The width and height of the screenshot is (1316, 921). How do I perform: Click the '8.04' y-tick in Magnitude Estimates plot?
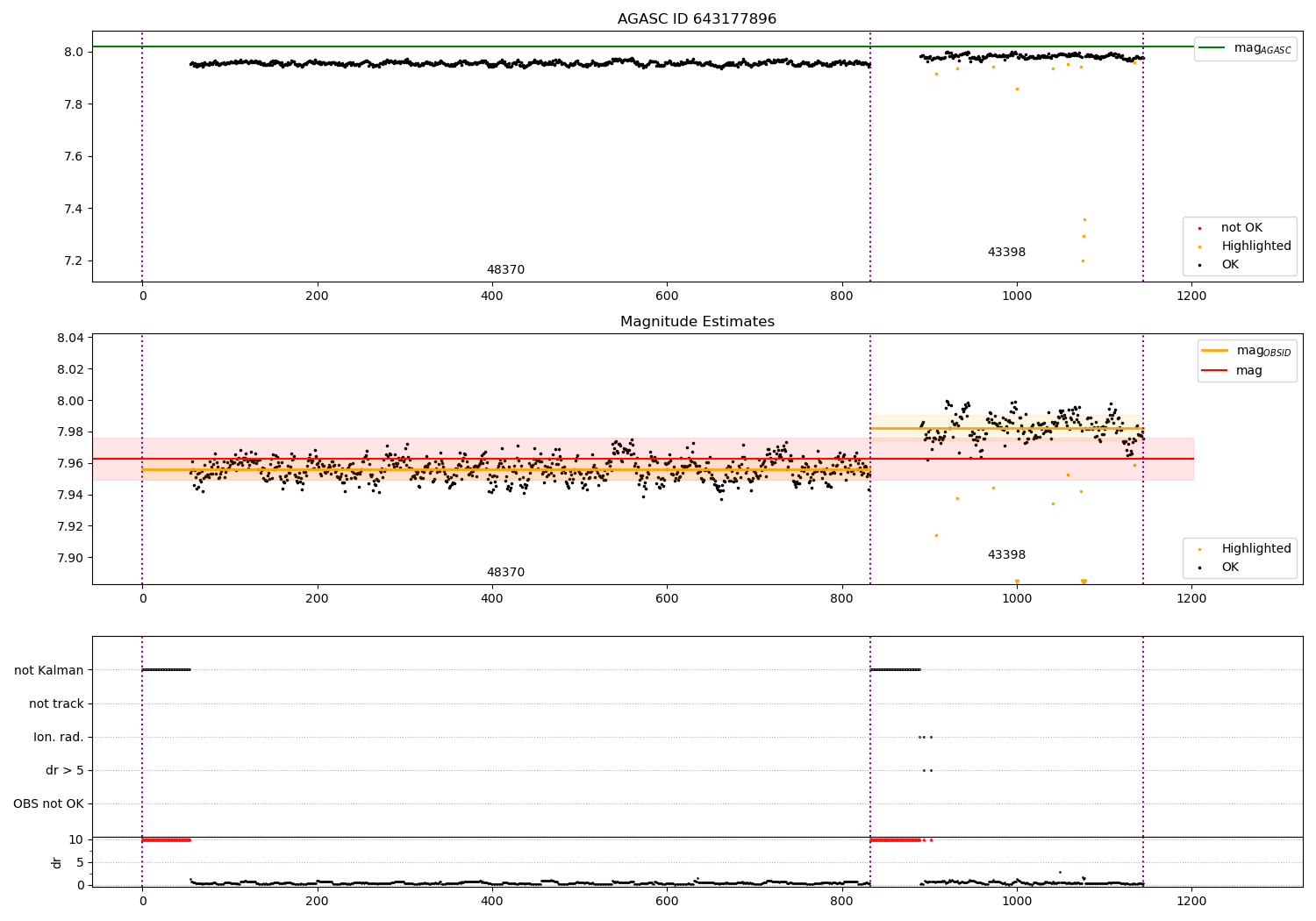click(69, 339)
